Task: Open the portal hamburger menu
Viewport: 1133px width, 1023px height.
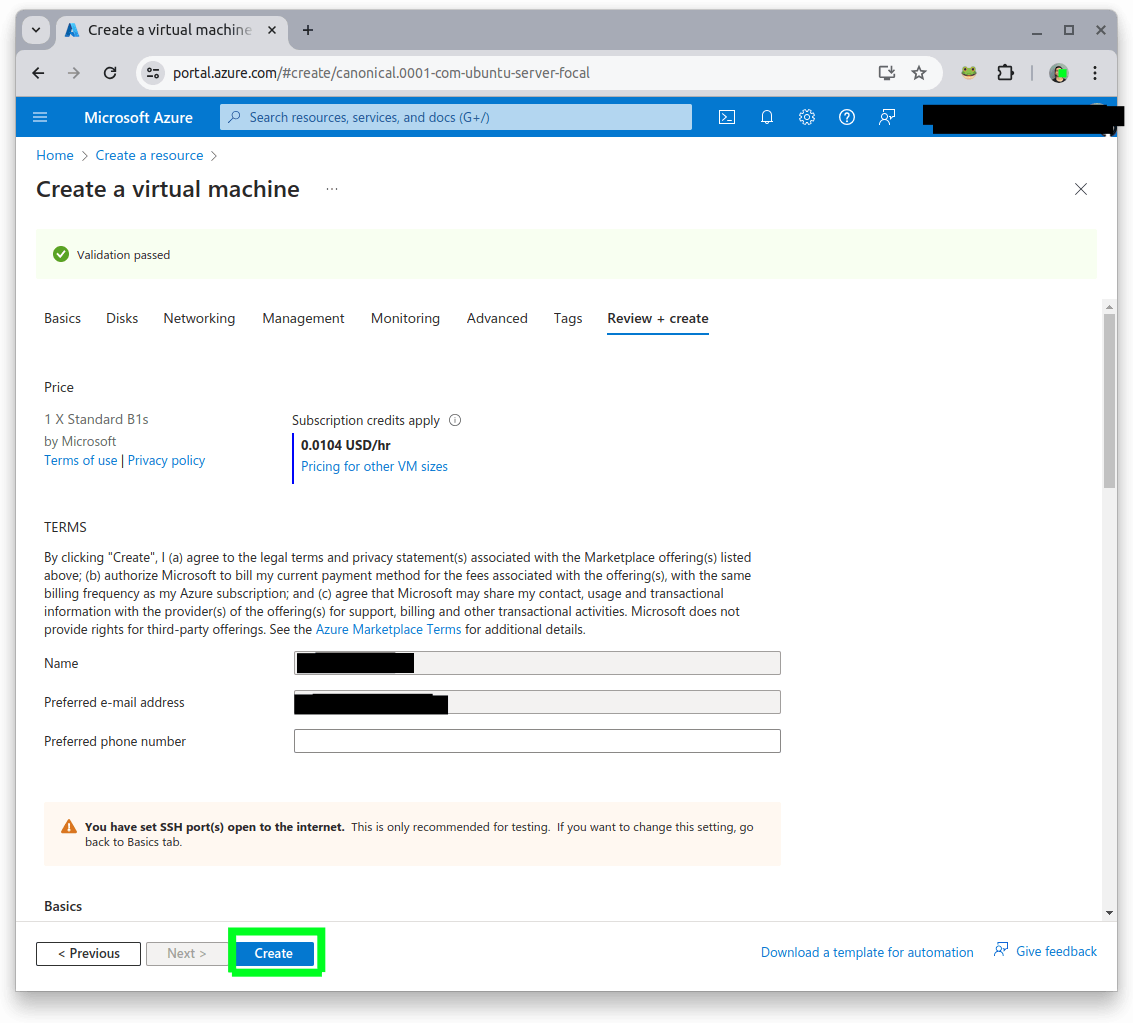Action: (40, 117)
